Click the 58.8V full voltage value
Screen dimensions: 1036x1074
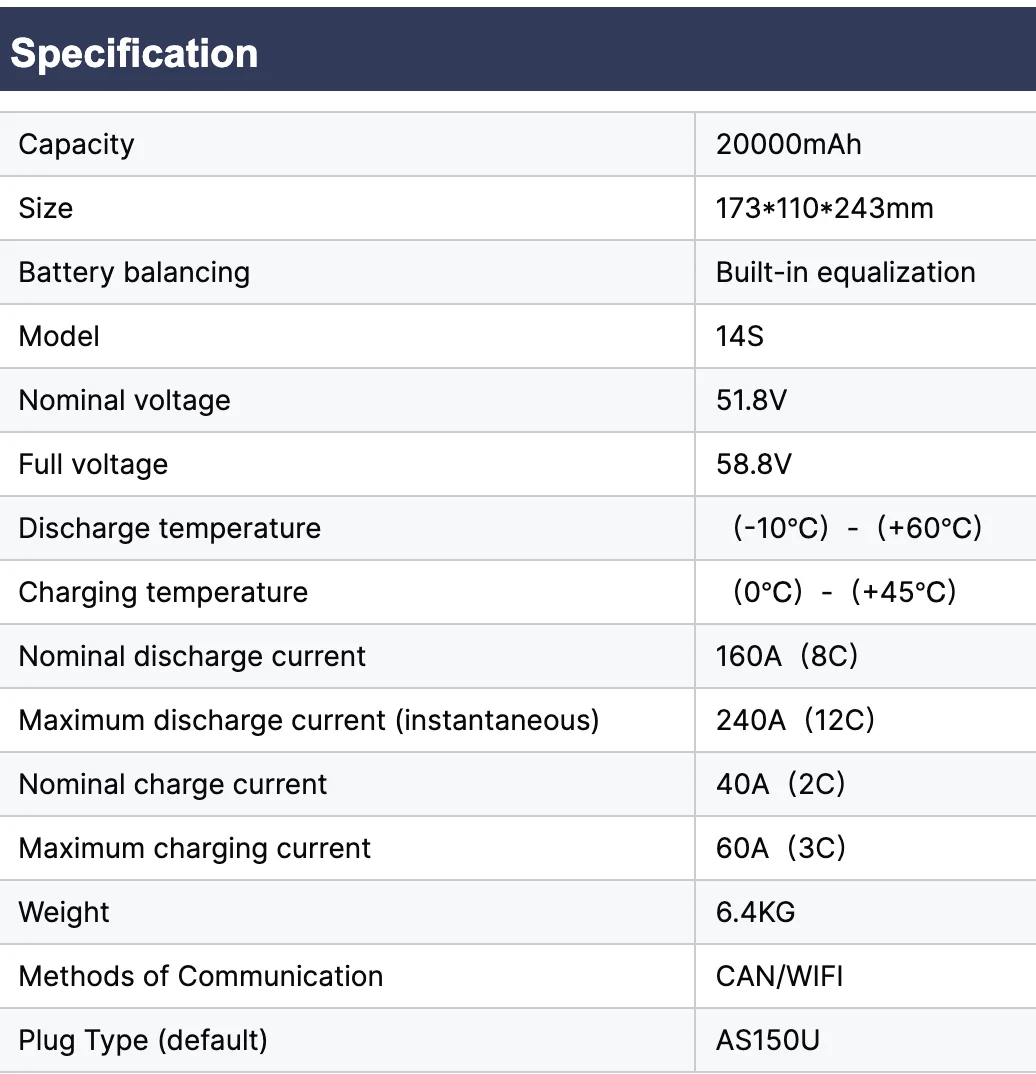753,464
